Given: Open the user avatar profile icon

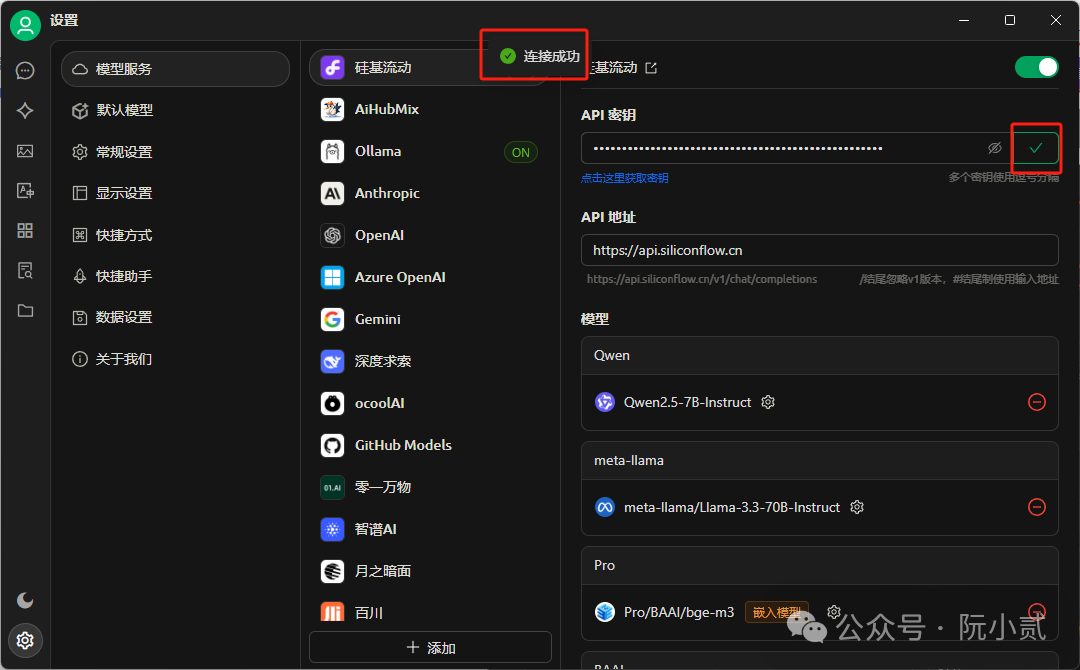Looking at the screenshot, I should [x=25, y=25].
